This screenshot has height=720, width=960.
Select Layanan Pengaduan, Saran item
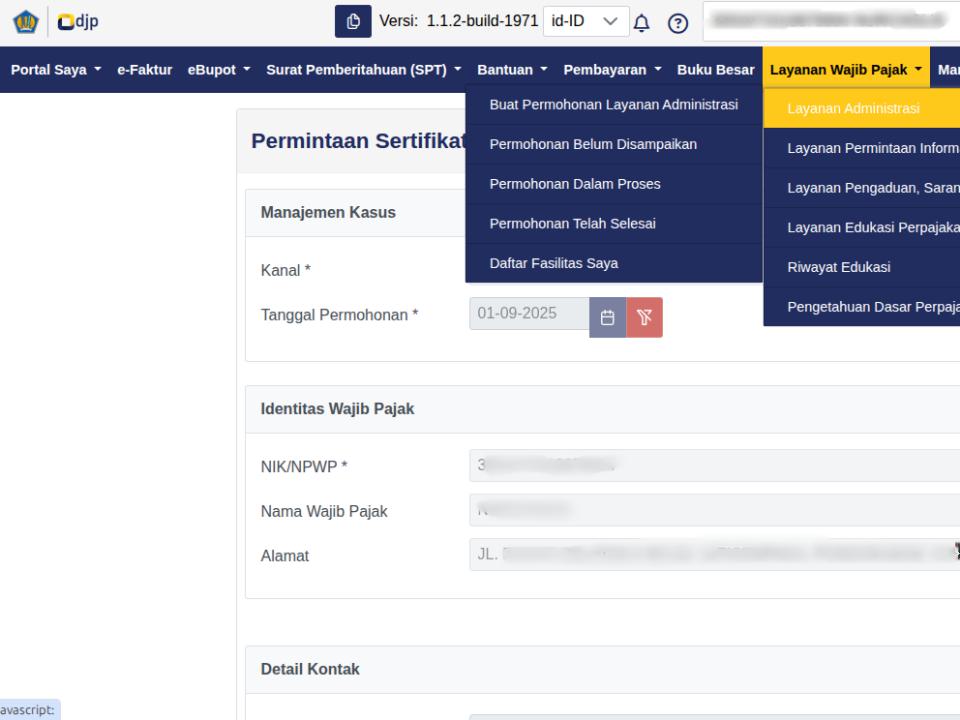click(x=861, y=188)
